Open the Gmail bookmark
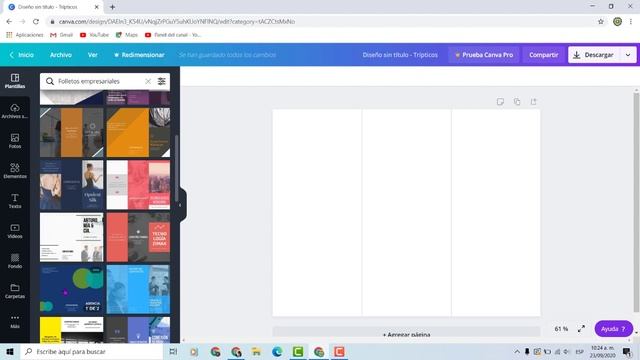Viewport: 640px width, 360px height. pyautogui.click(x=62, y=35)
